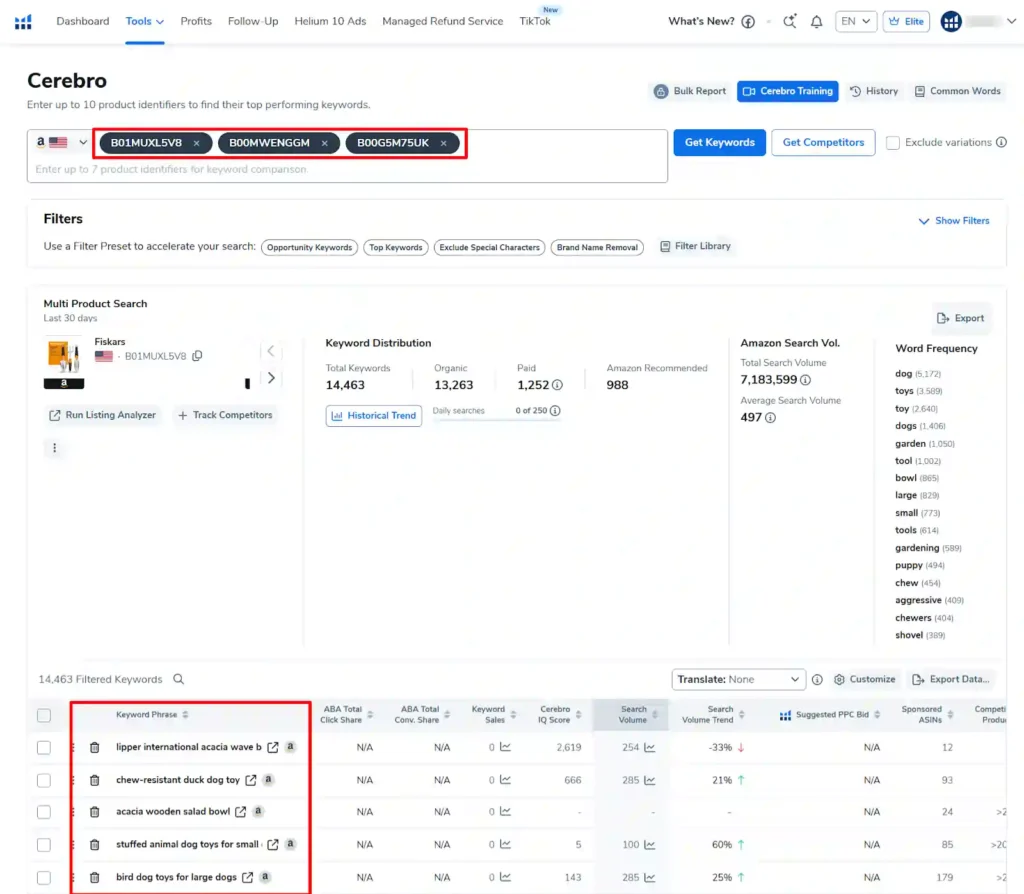Image resolution: width=1024 pixels, height=894 pixels.
Task: Search within filtered keywords magnifier icon
Action: pos(178,679)
